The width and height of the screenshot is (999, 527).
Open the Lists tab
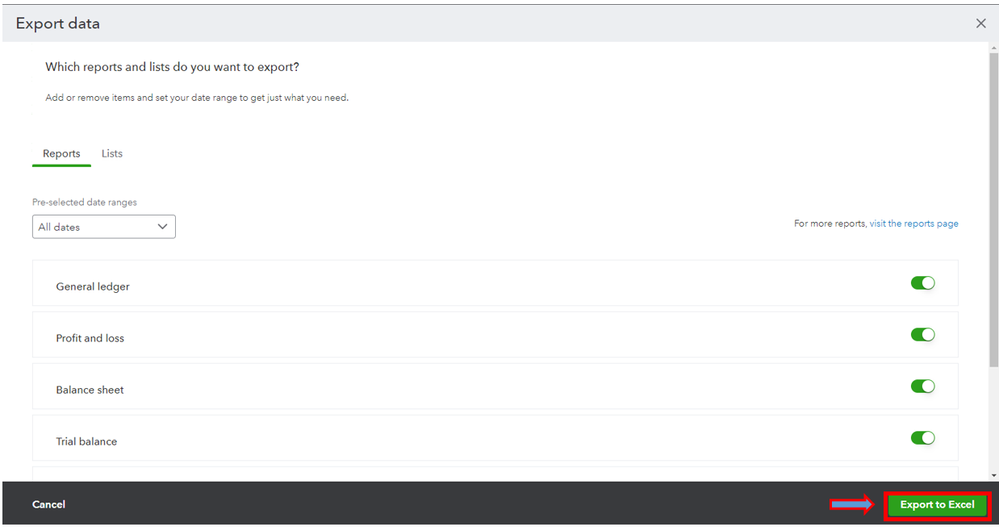click(111, 154)
